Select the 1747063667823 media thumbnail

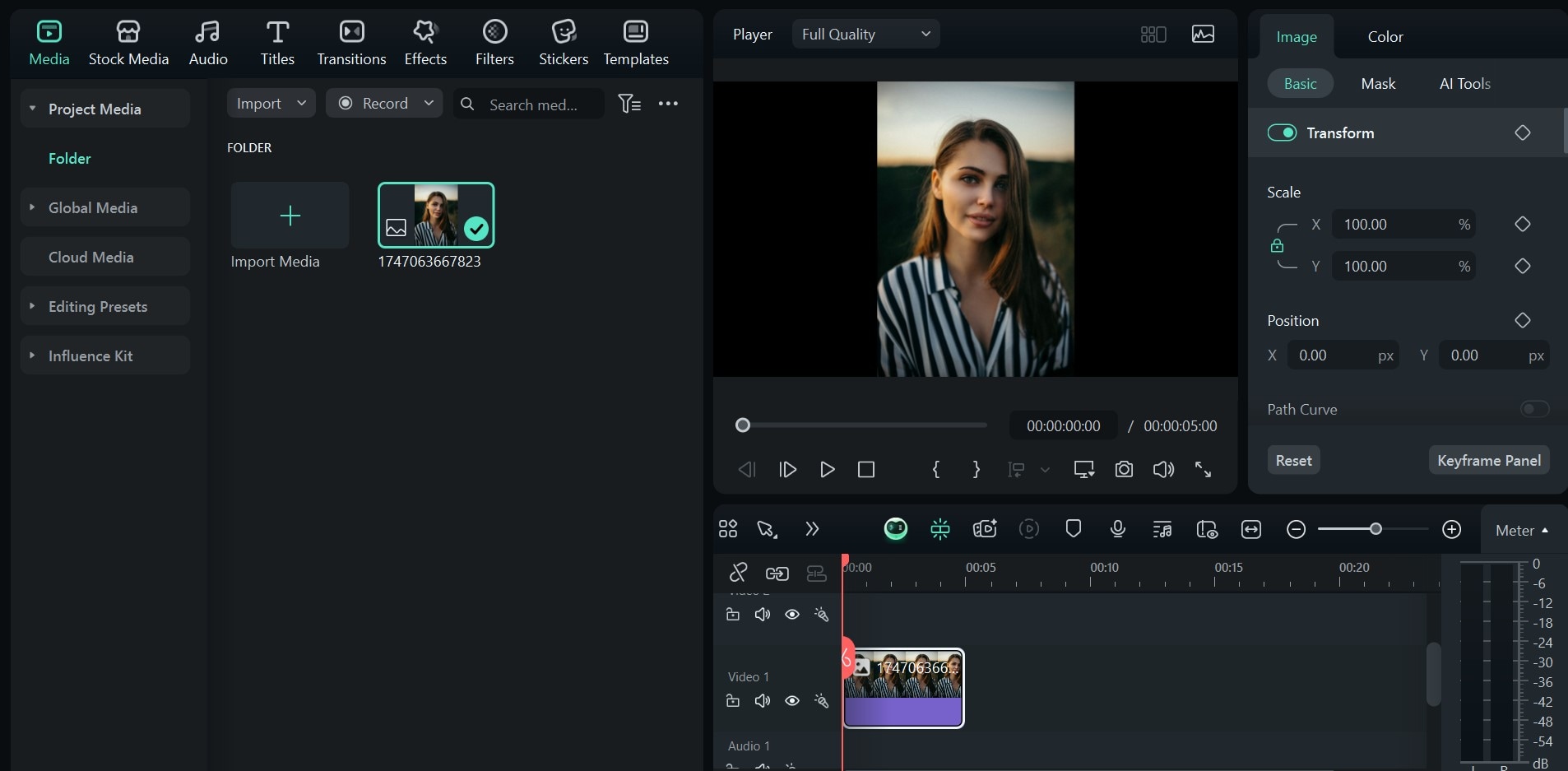pyautogui.click(x=436, y=215)
